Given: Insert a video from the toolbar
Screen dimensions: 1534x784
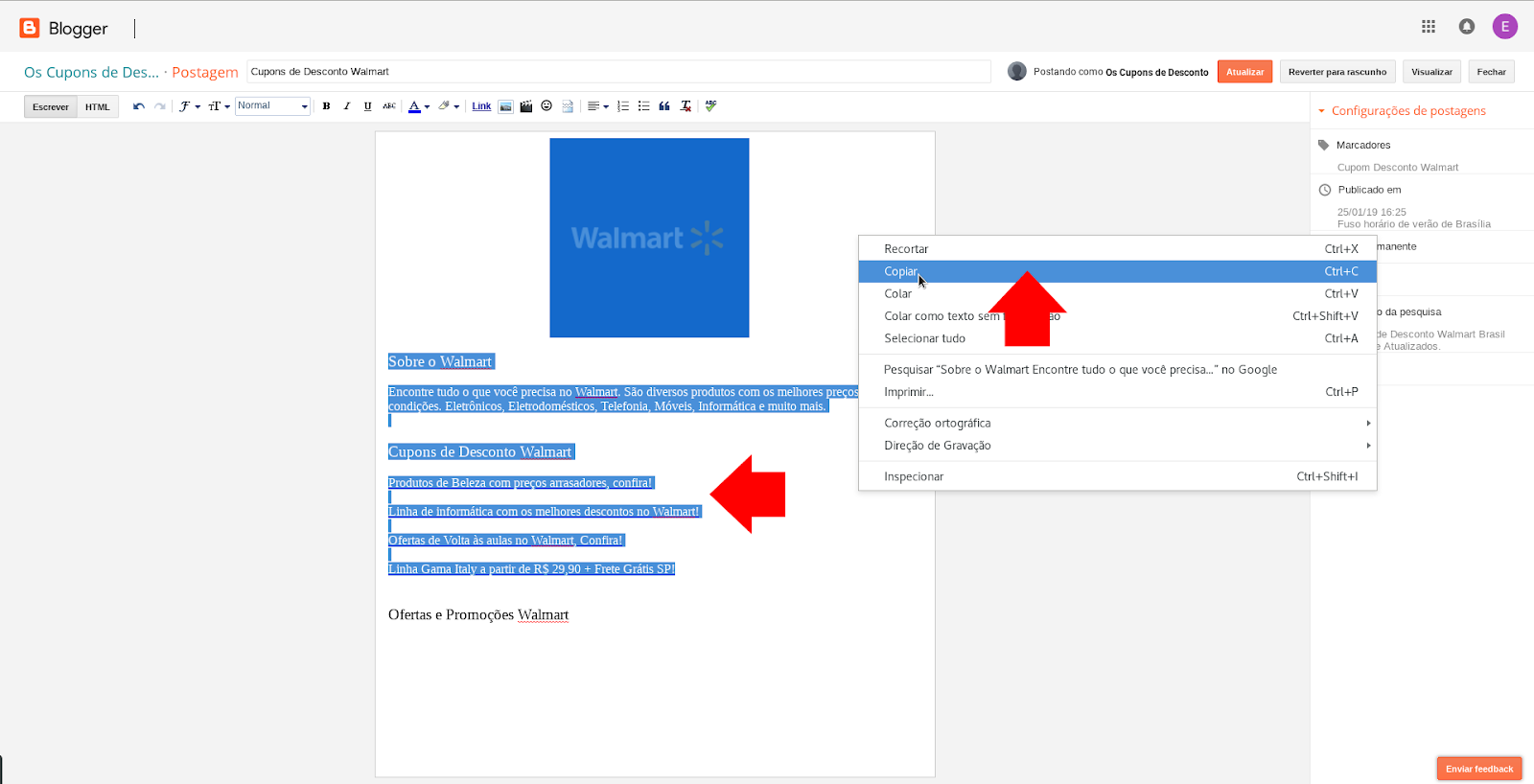Looking at the screenshot, I should click(x=526, y=106).
